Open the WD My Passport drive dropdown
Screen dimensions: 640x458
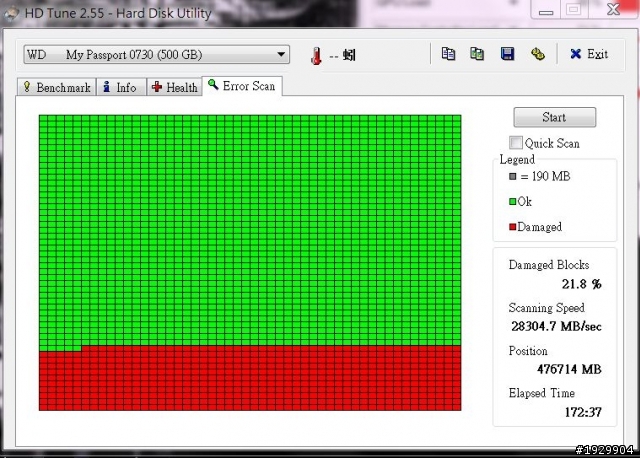pos(156,55)
